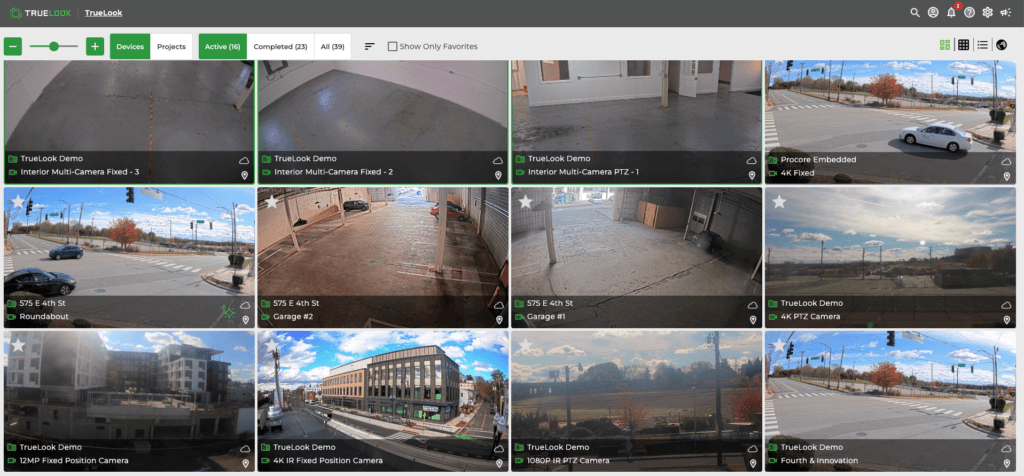Image resolution: width=1024 pixels, height=476 pixels.
Task: Open the user account profile icon
Action: [x=933, y=12]
